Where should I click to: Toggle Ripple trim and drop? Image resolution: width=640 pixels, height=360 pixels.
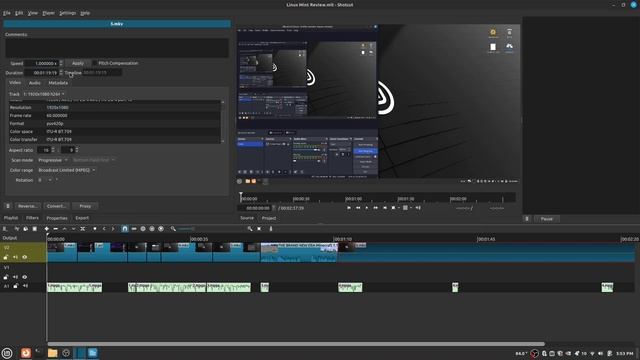click(x=143, y=229)
